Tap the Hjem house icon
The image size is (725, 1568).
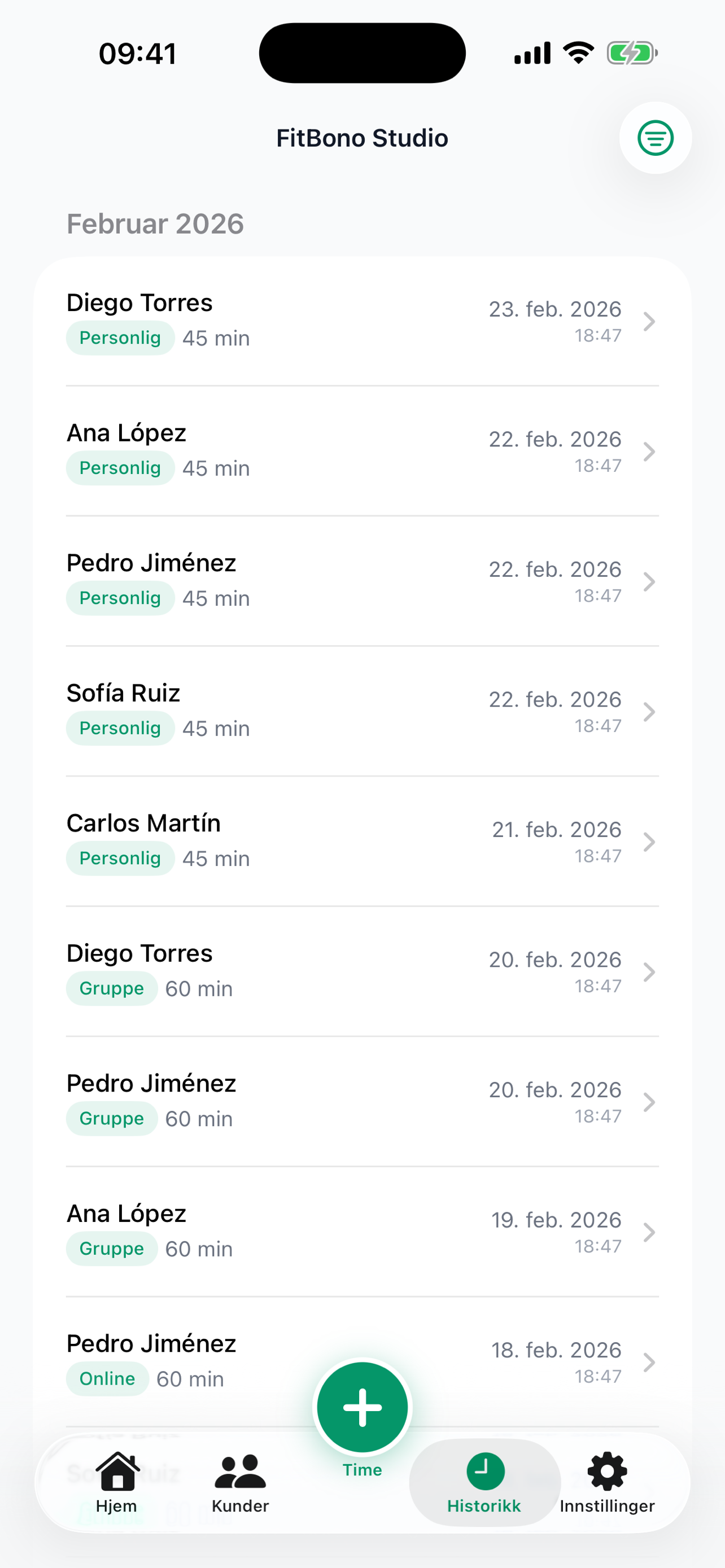[x=117, y=1471]
